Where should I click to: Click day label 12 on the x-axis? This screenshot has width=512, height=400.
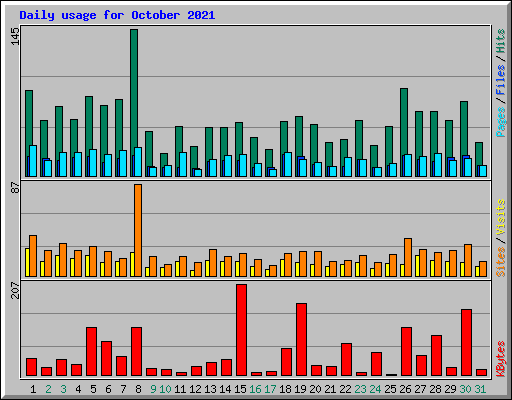(x=195, y=389)
